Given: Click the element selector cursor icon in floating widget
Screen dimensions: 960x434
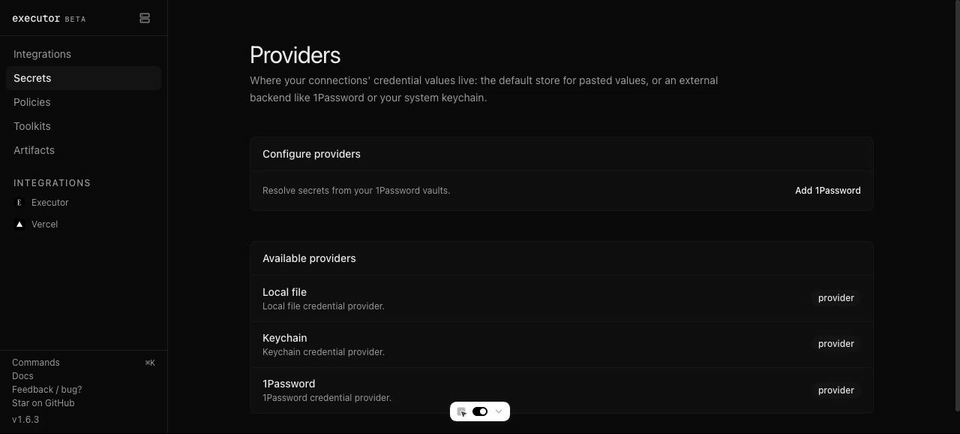Looking at the screenshot, I should click(x=462, y=412).
